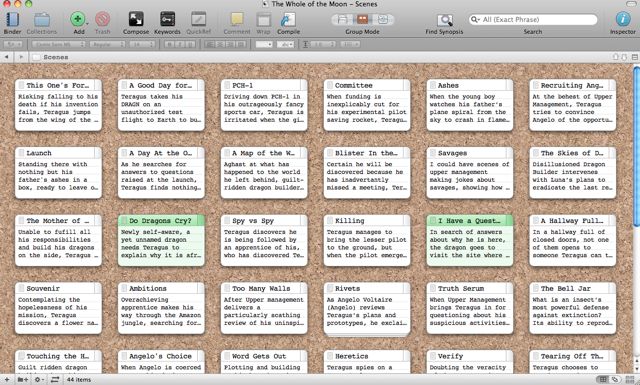The image size is (640, 385).
Task: Toggle auto-load selection arrows in the footer
Action: click(55, 380)
